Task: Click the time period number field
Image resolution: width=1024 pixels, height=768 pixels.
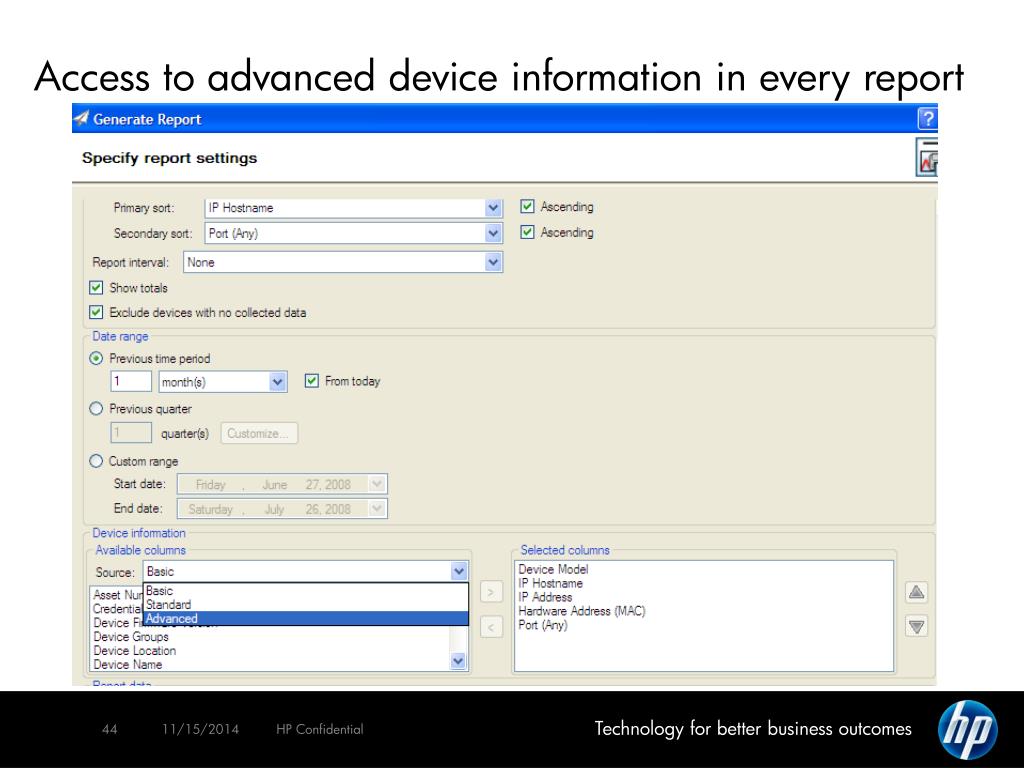Action: (x=131, y=381)
